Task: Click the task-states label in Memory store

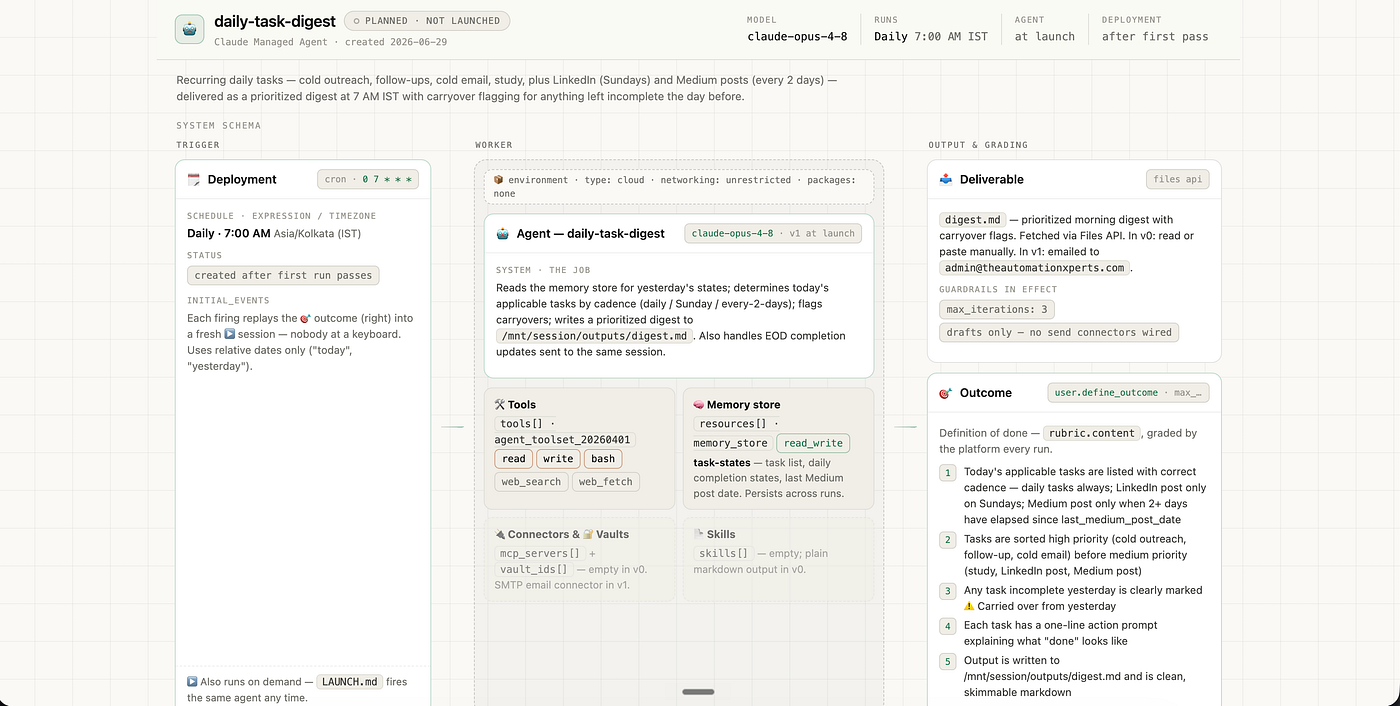Action: (x=722, y=463)
